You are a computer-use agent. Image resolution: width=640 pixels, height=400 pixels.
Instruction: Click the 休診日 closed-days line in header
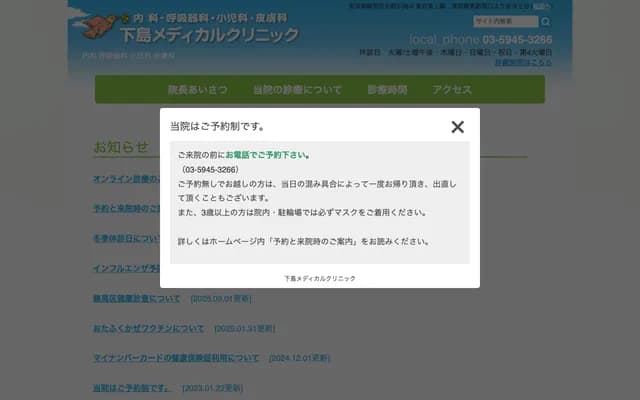point(456,52)
